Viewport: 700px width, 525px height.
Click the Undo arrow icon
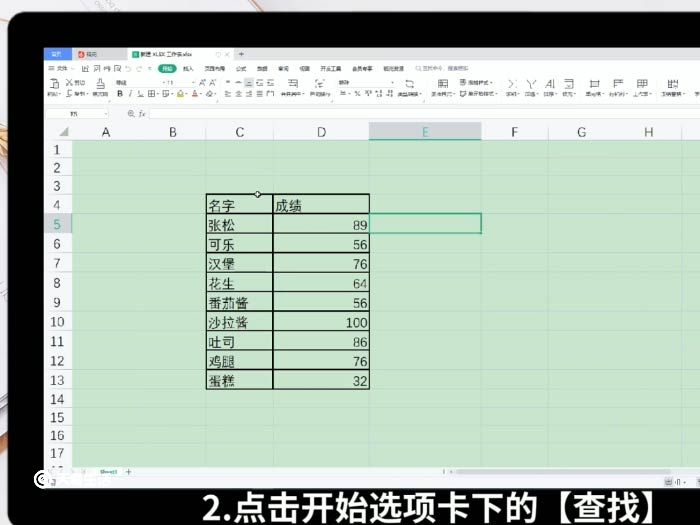128,68
